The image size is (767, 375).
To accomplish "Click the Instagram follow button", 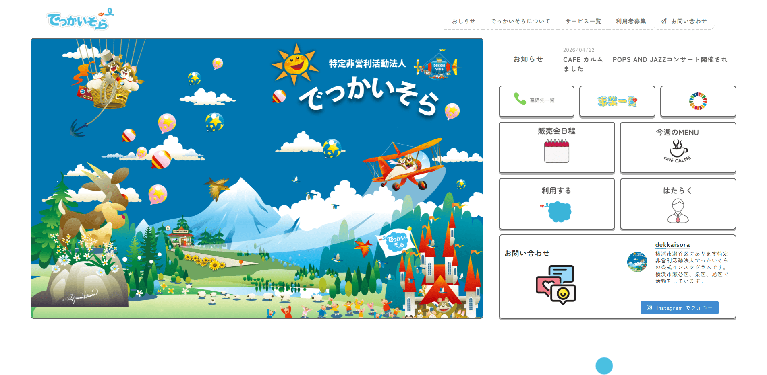I will tap(679, 308).
